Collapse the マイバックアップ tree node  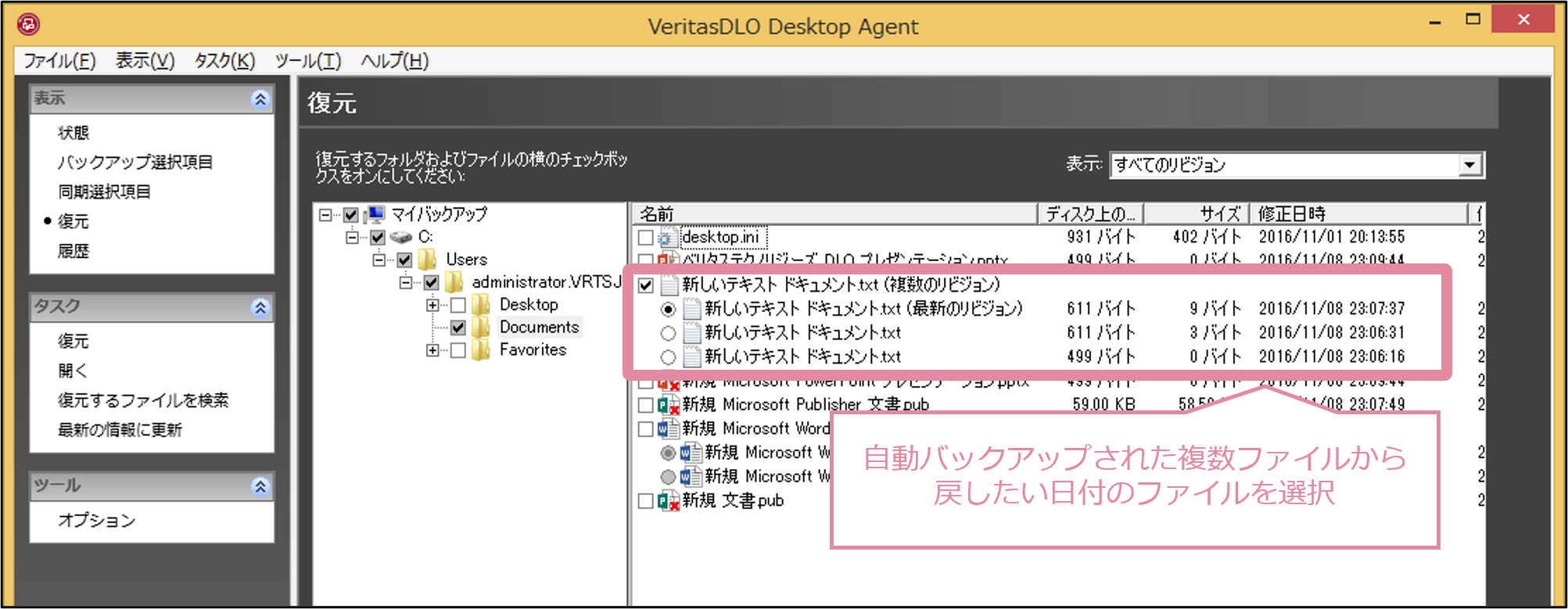[325, 214]
